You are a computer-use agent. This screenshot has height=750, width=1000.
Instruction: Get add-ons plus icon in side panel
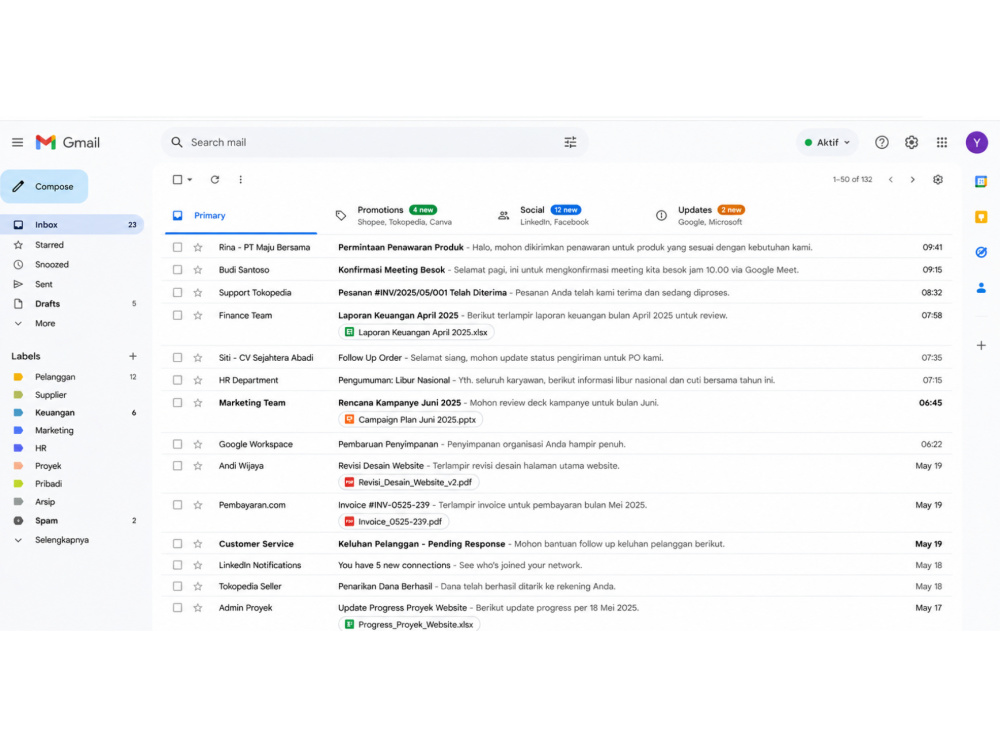click(x=981, y=345)
